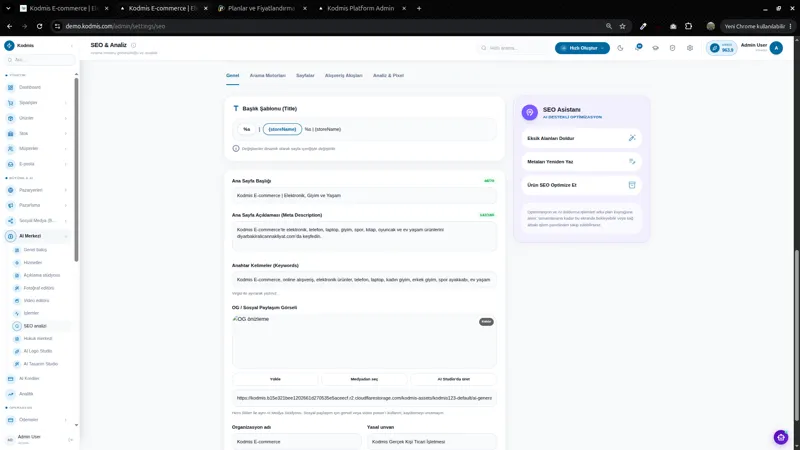
Task: Focus the Ana Sayfa Başlığı input
Action: pyautogui.click(x=364, y=195)
